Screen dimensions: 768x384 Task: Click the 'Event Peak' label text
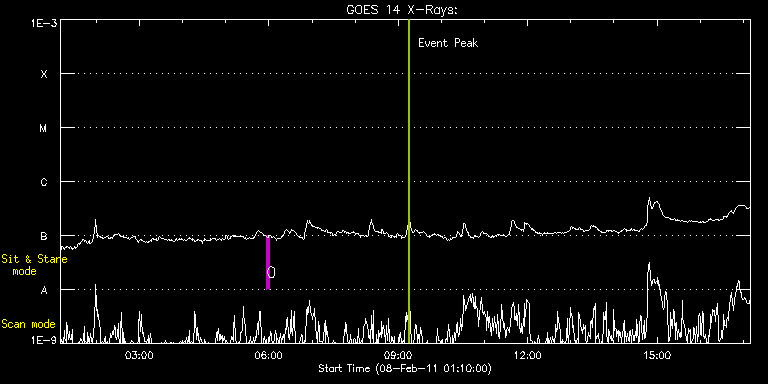click(x=448, y=43)
